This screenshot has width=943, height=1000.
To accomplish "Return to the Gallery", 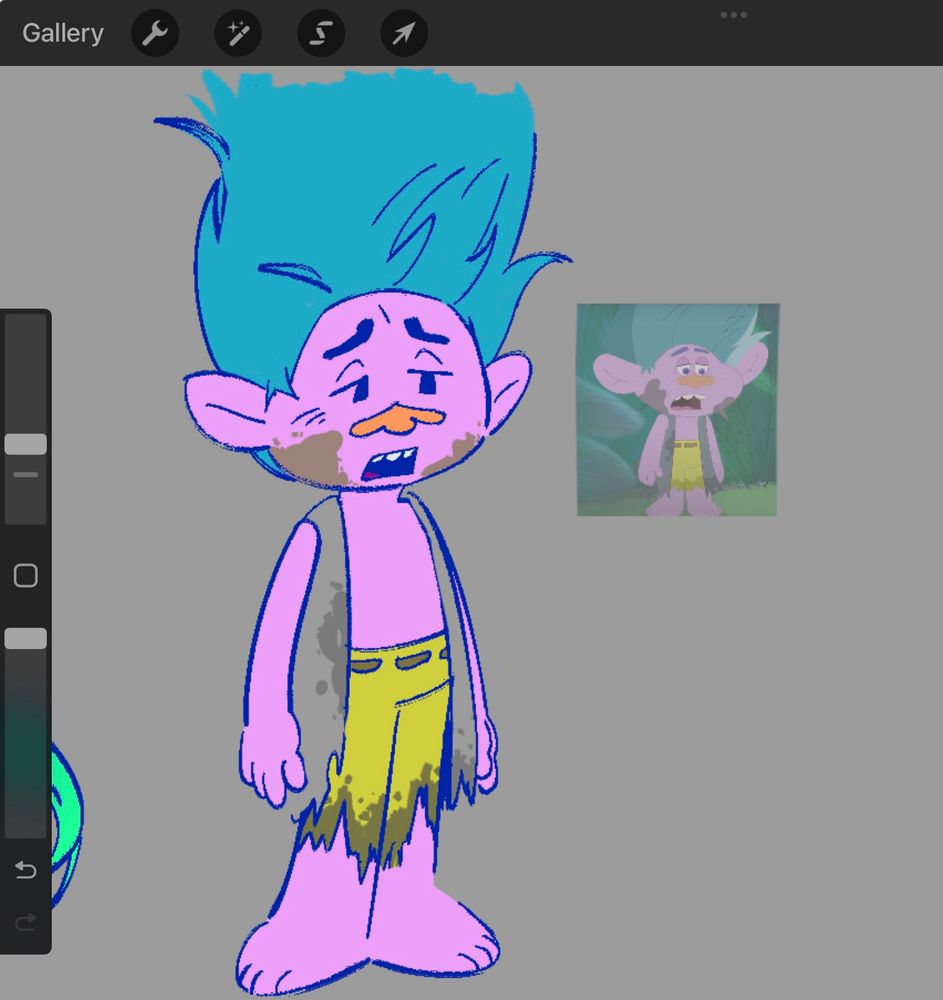I will (62, 33).
